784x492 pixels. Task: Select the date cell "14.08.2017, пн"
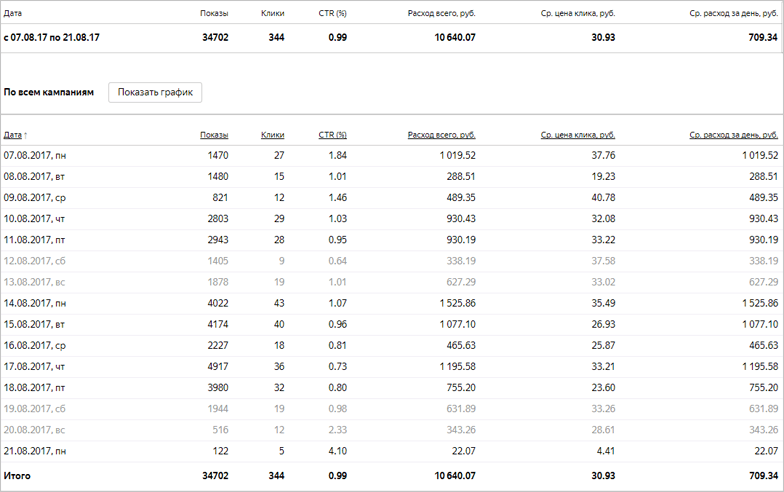pyautogui.click(x=35, y=302)
